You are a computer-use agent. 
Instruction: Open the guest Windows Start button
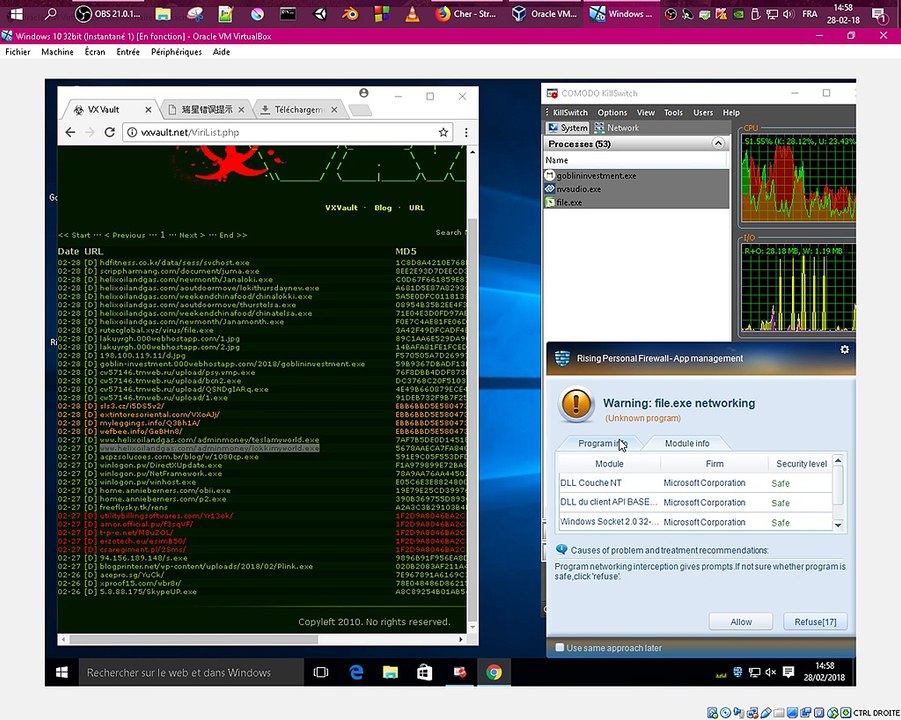pyautogui.click(x=62, y=672)
